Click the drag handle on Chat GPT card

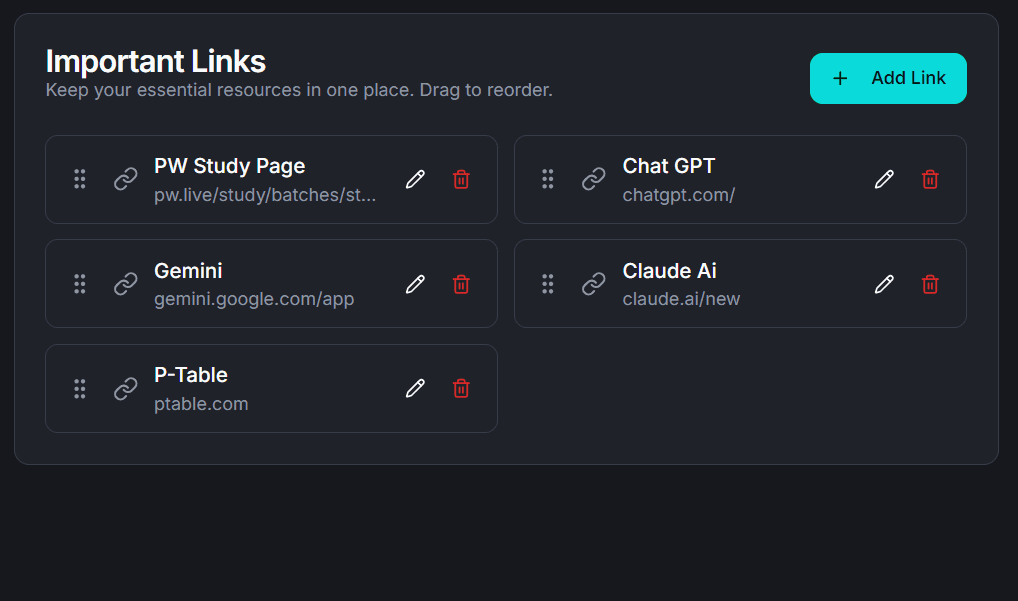pos(548,179)
